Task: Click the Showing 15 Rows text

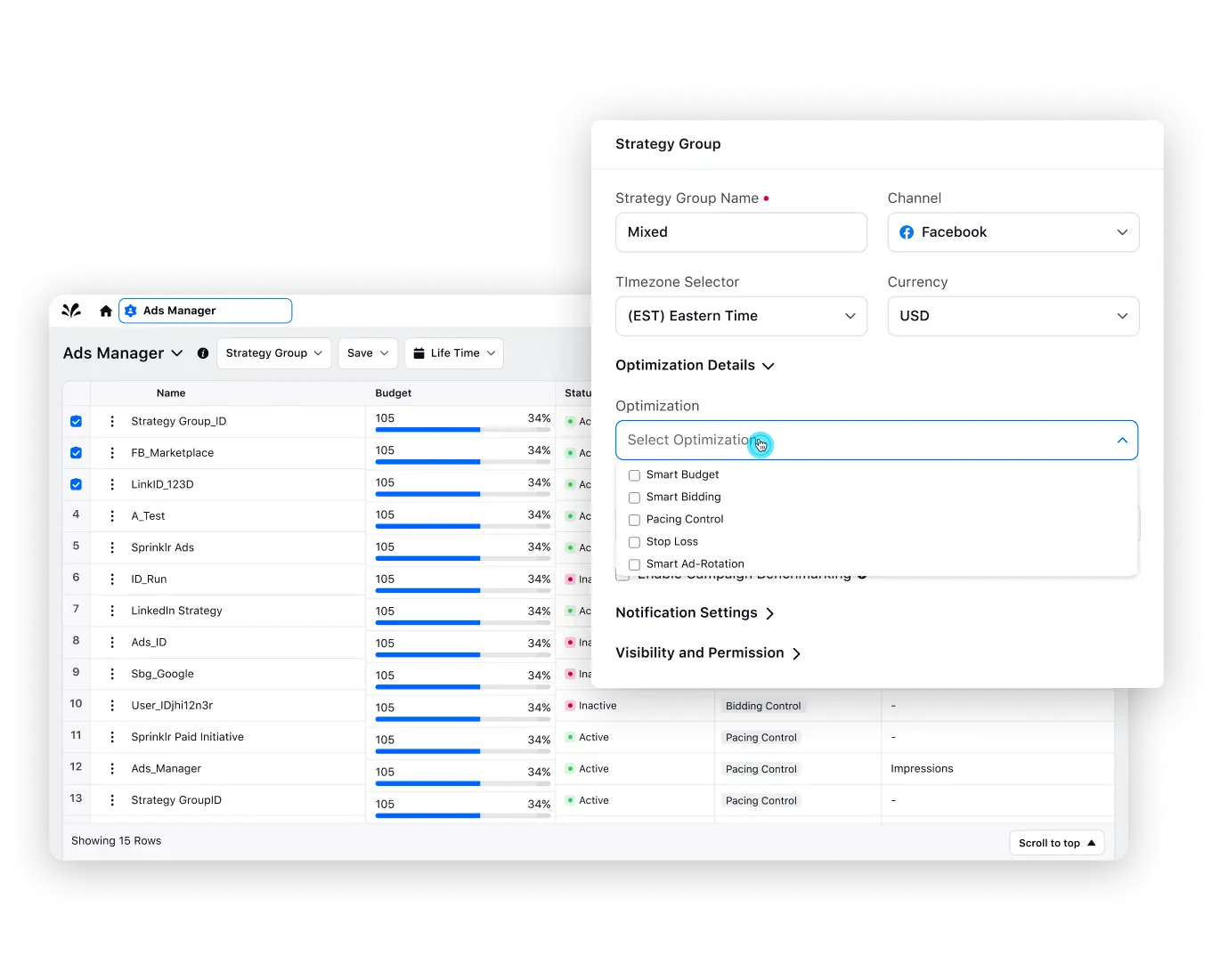Action: click(117, 841)
